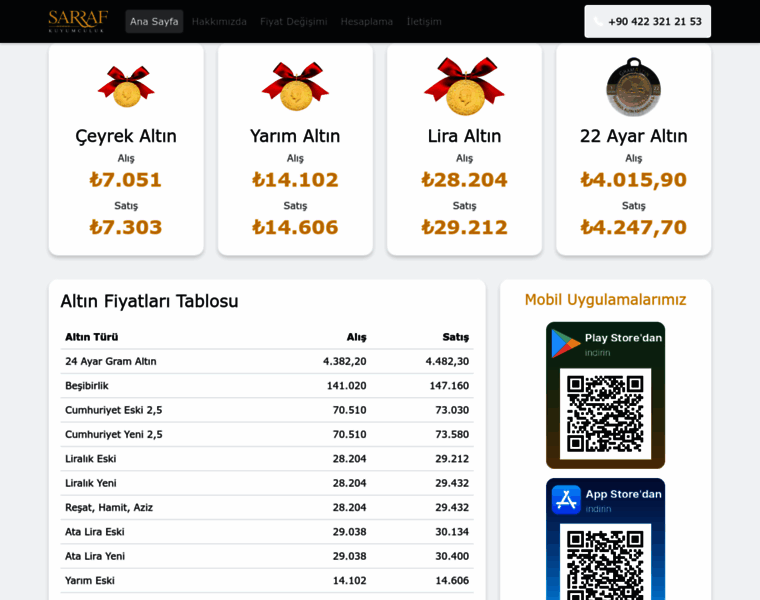Click the Ata Lira Yeni row
The width and height of the screenshot is (760, 600).
266,556
